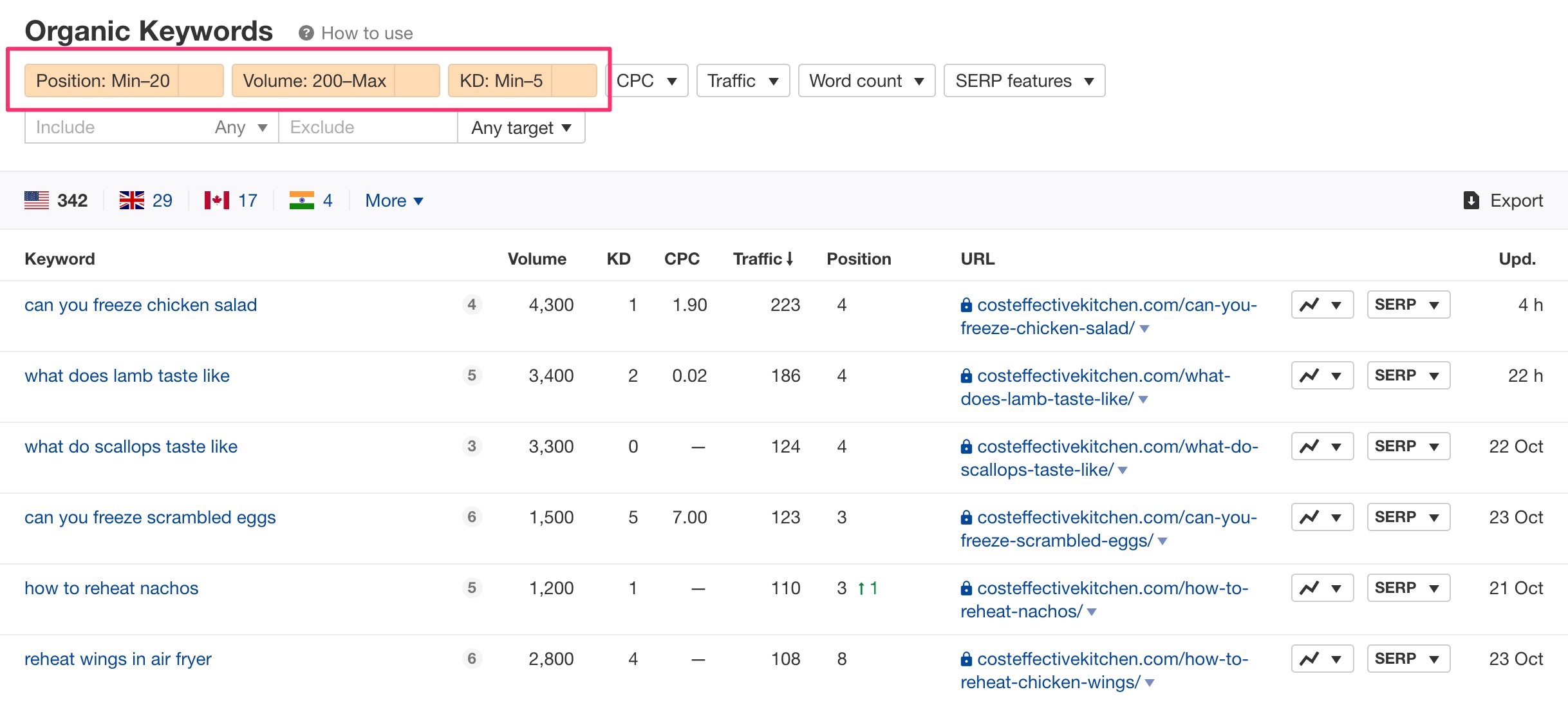Open keyword 'what do scallops taste like'
The height and width of the screenshot is (703, 1568).
[131, 446]
